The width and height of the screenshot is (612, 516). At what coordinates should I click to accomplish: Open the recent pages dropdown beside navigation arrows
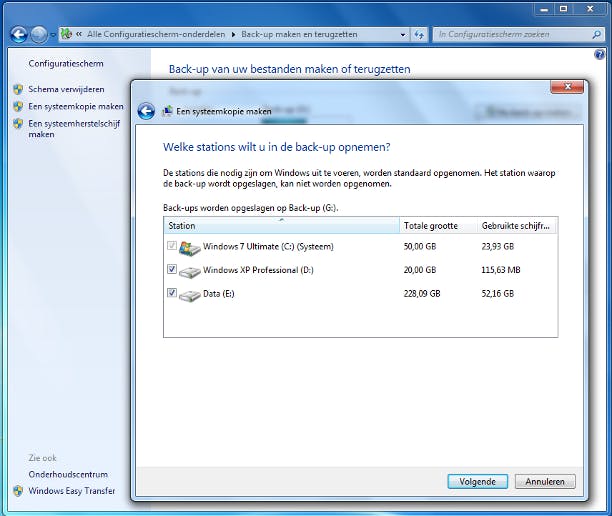53,35
